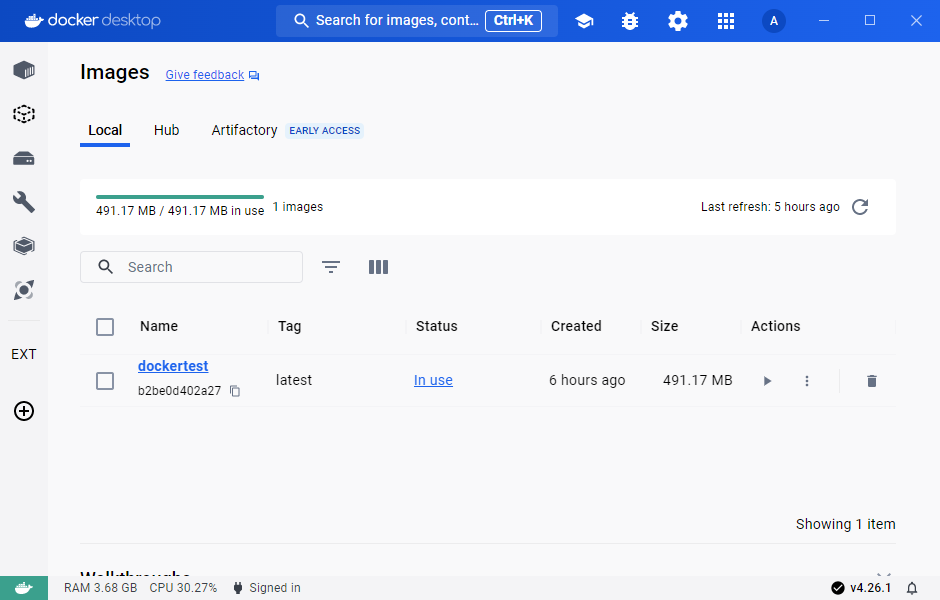Click the version v4.26.1 indicator
Image resolution: width=940 pixels, height=600 pixels.
pyautogui.click(x=861, y=588)
